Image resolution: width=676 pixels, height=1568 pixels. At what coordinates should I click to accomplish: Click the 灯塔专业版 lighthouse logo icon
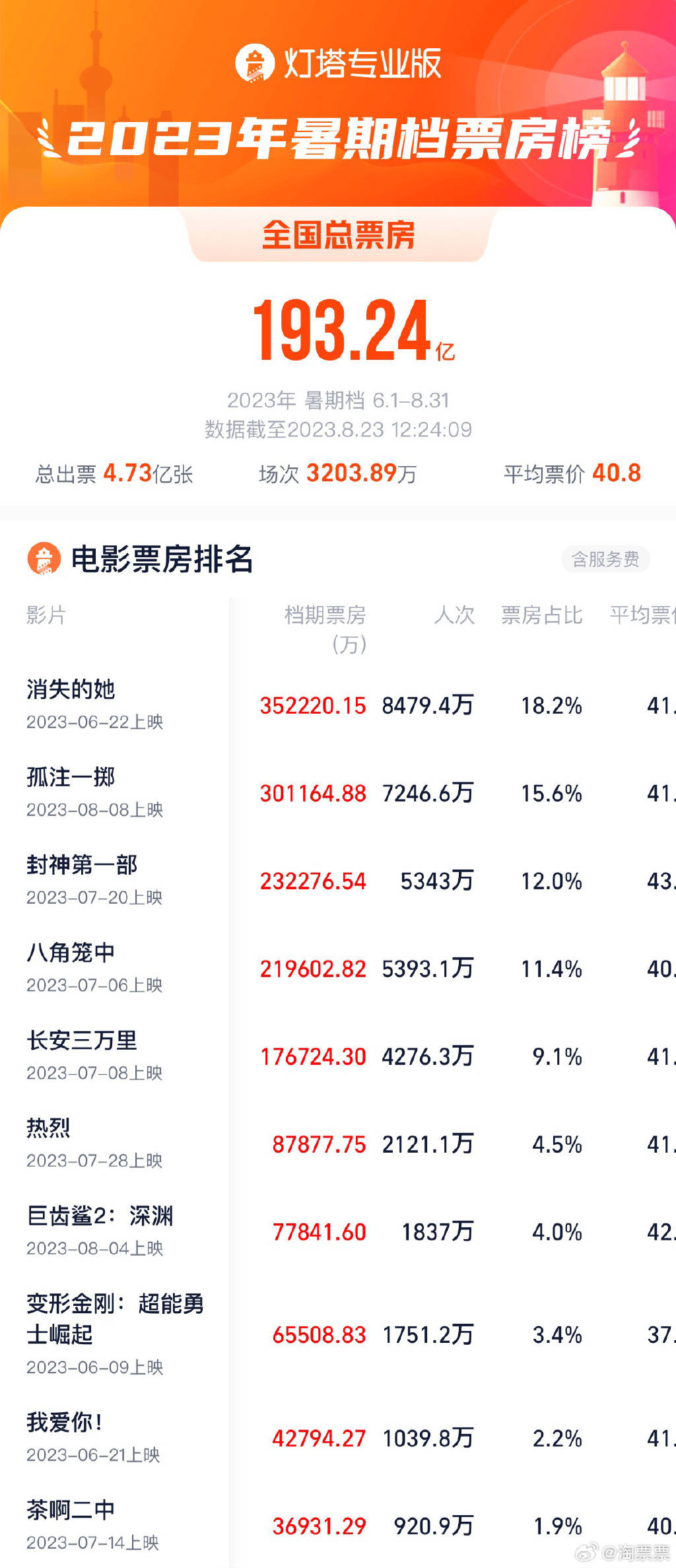coord(254,63)
